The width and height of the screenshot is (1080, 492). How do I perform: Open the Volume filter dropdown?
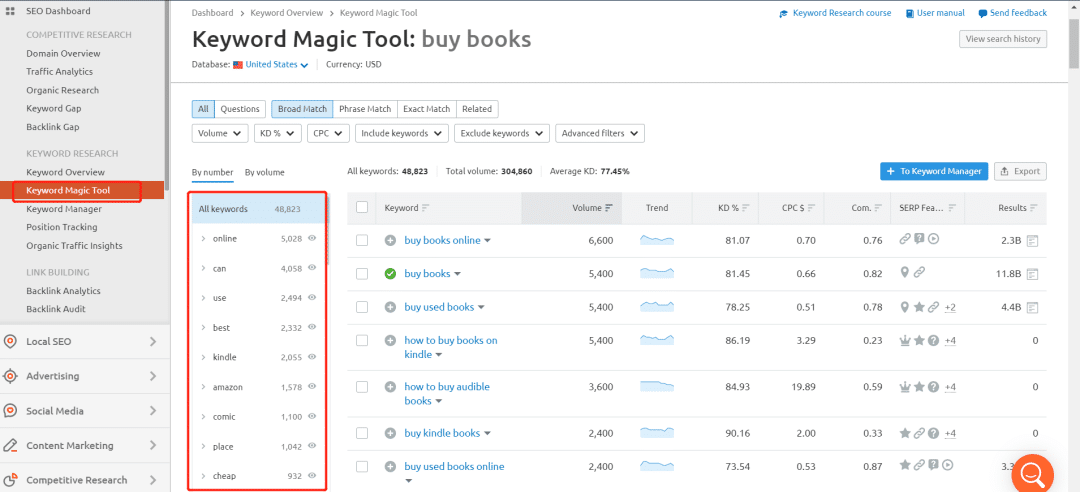point(219,133)
